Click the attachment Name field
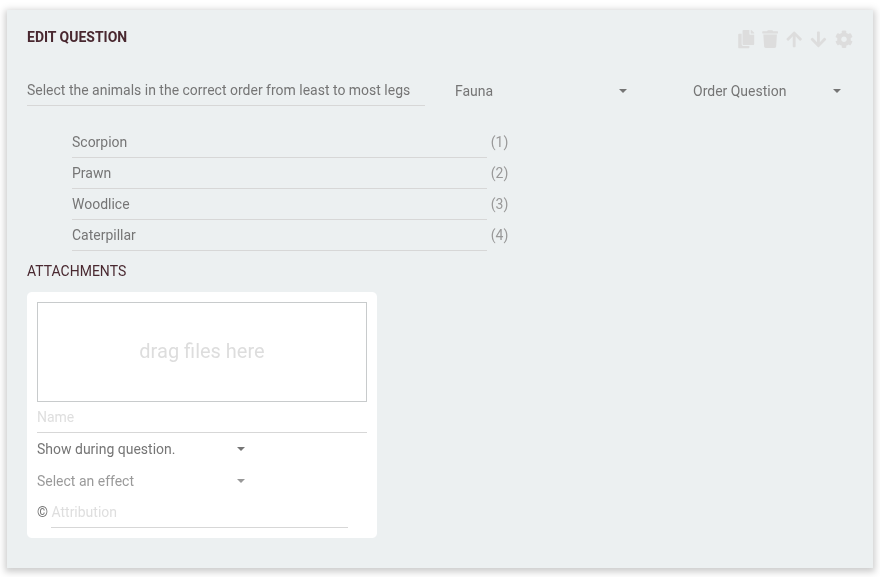 [x=200, y=417]
